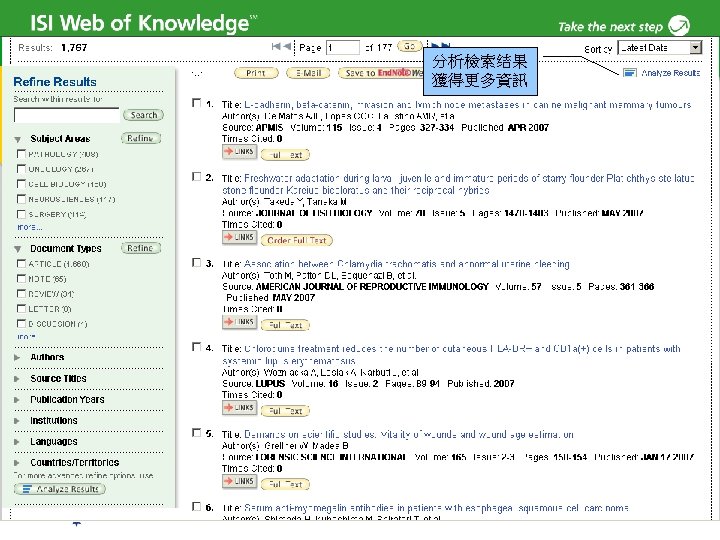Click Analyze Results button in sidebar

60,489
